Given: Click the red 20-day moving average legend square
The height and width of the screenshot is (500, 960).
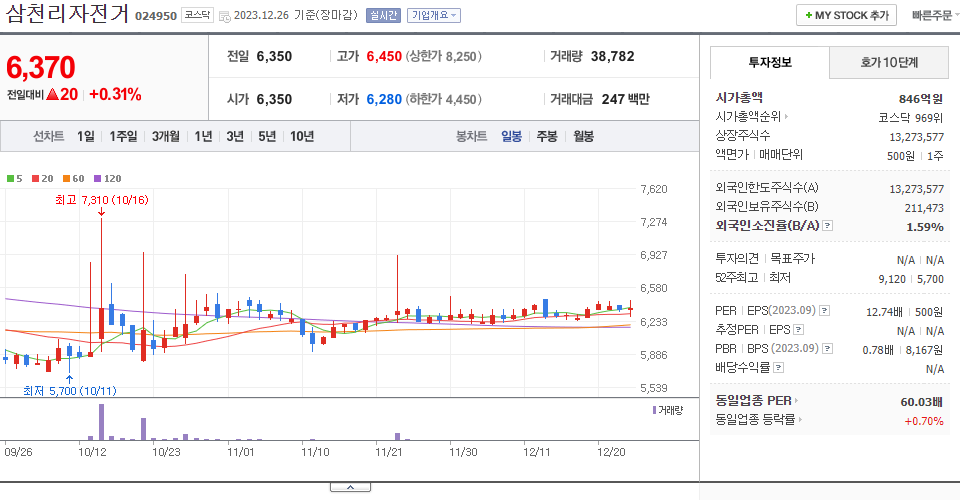Looking at the screenshot, I should tap(35, 179).
